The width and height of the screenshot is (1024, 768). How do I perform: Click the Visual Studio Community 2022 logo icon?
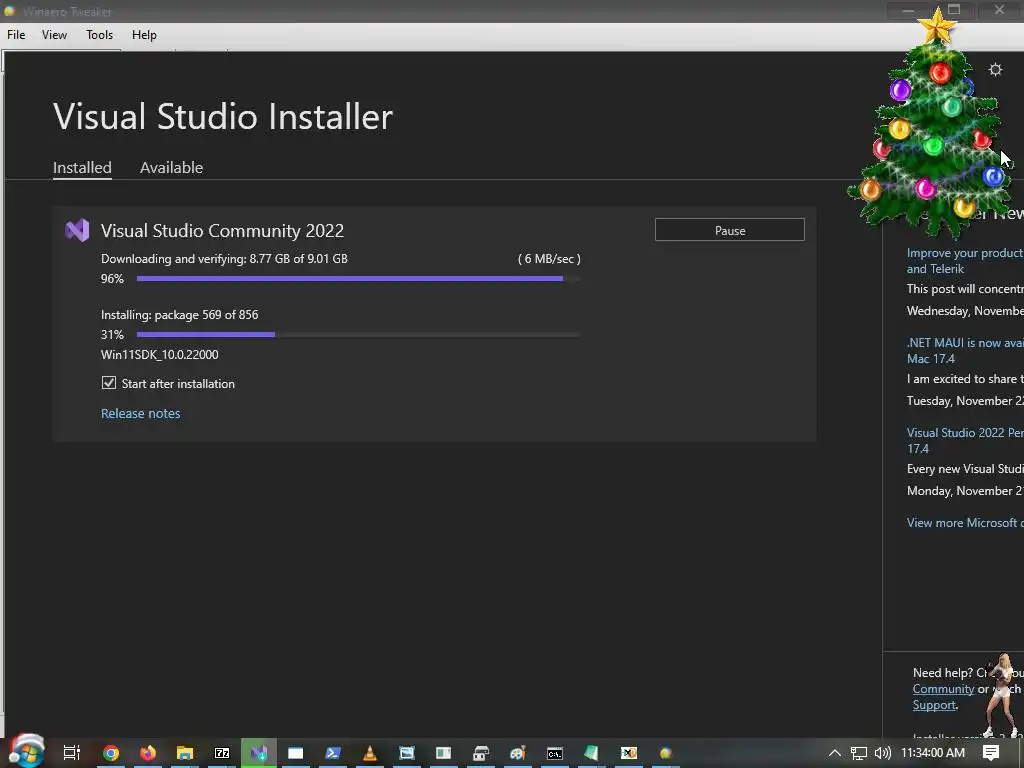pyautogui.click(x=77, y=231)
